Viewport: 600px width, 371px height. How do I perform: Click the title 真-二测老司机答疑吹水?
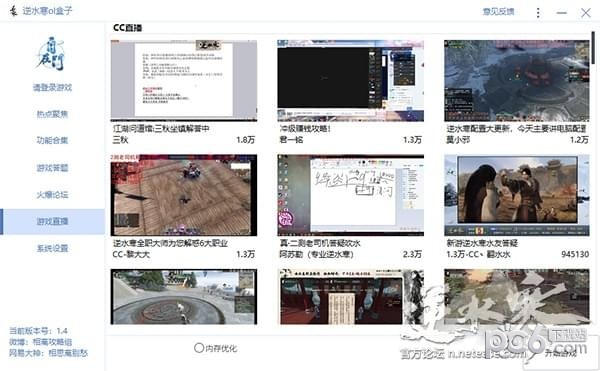320,243
